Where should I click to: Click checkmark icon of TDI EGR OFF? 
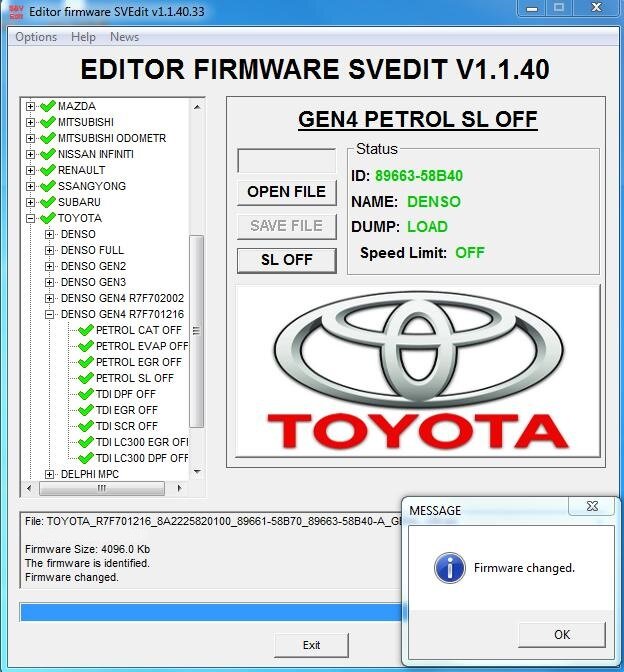[x=86, y=410]
